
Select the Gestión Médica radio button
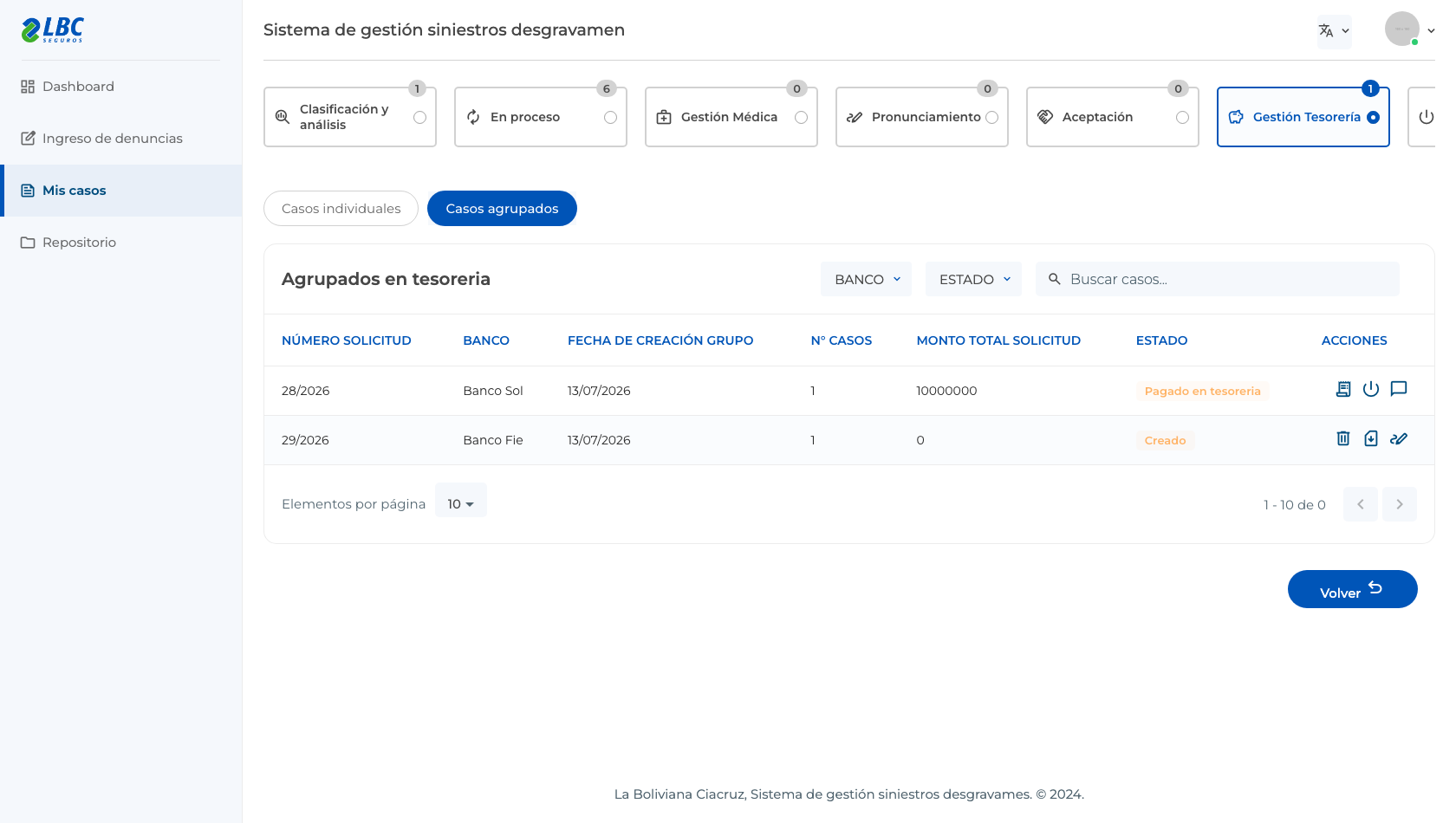pos(801,117)
